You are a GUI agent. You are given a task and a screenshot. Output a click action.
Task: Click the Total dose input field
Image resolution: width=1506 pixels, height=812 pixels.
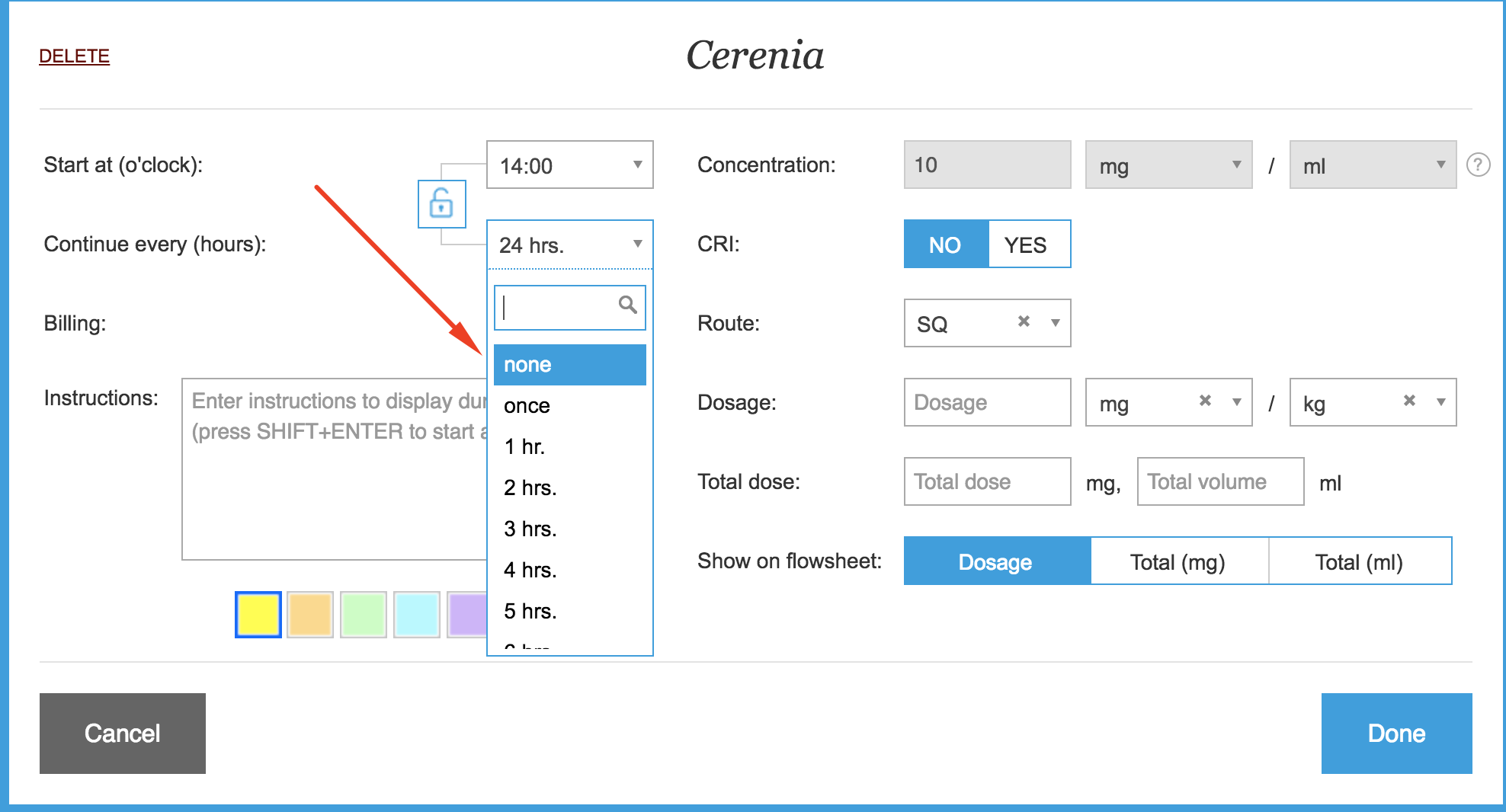tap(987, 481)
